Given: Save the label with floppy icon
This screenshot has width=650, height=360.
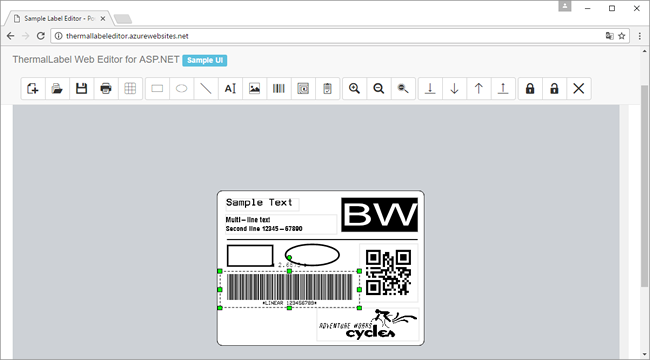Looking at the screenshot, I should pyautogui.click(x=81, y=88).
